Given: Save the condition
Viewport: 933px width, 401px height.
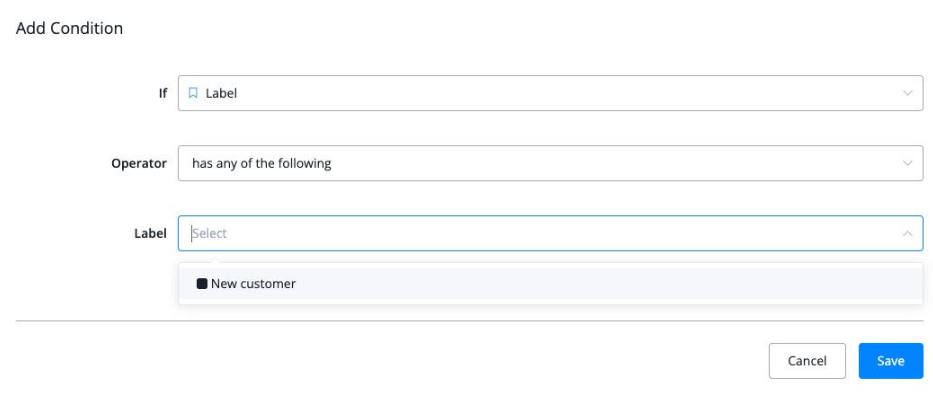Looking at the screenshot, I should (x=890, y=361).
